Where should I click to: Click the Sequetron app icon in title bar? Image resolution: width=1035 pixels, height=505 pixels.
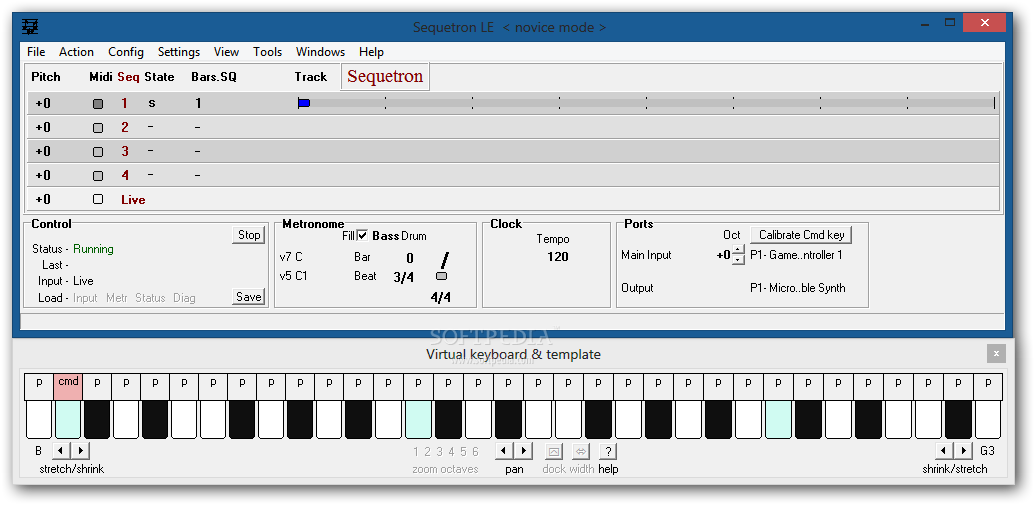pyautogui.click(x=30, y=26)
